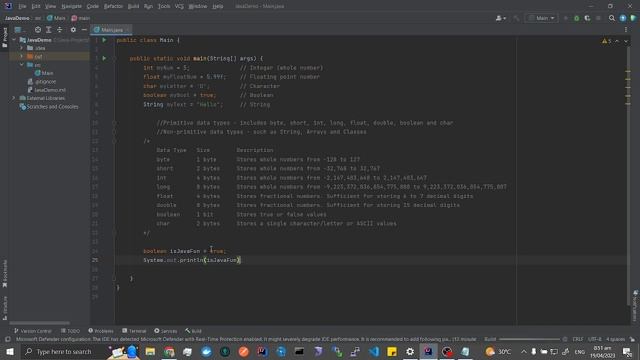The height and width of the screenshot is (360, 640).
Task: Click in the Windows search box
Action: (64, 351)
